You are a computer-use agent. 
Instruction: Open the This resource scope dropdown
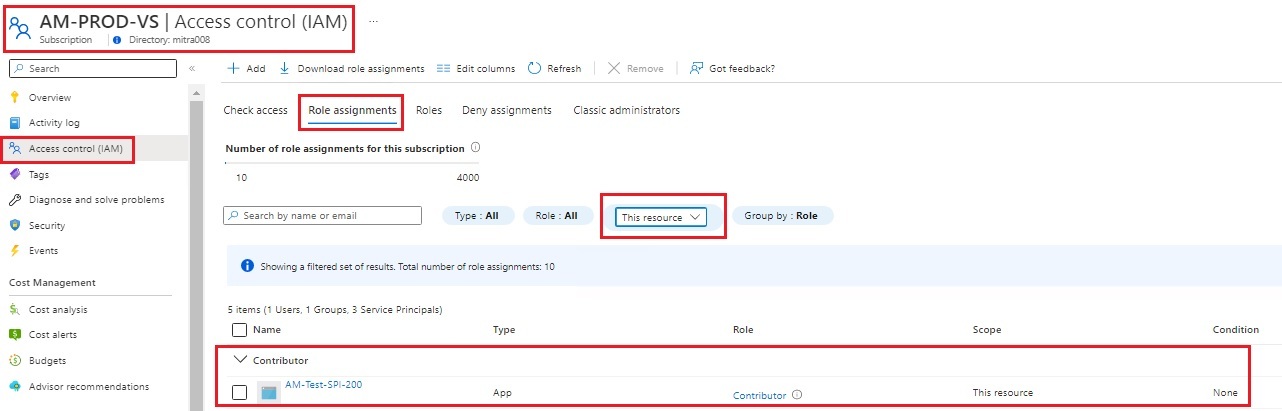coord(661,217)
